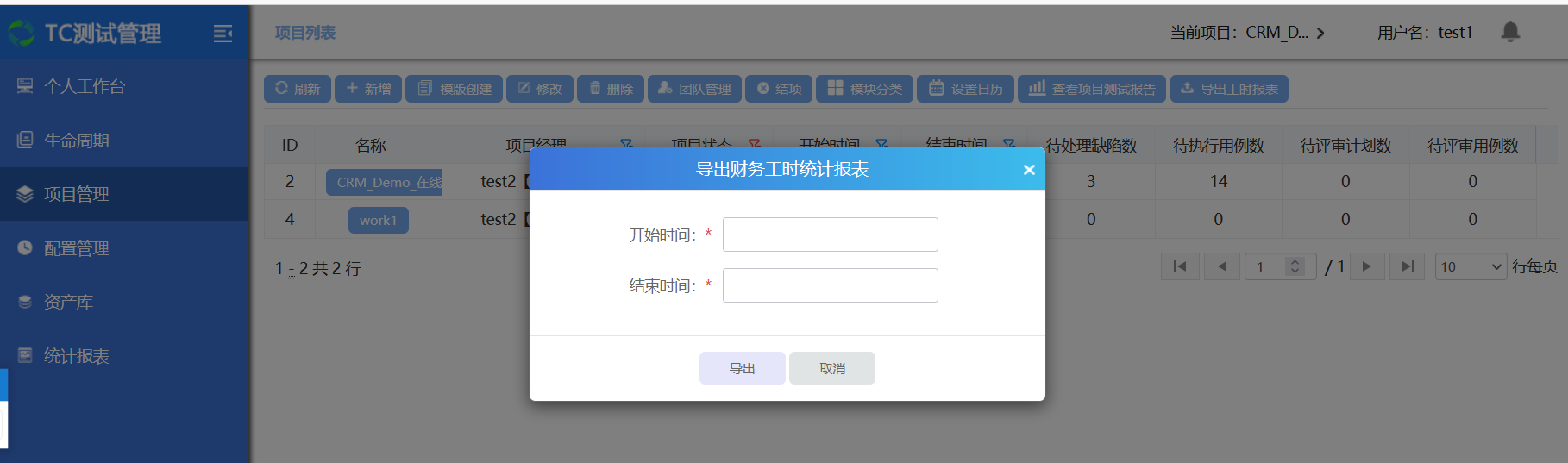Open the 开始时间 column filter
Viewport: 1568px width, 463px height.
[881, 143]
